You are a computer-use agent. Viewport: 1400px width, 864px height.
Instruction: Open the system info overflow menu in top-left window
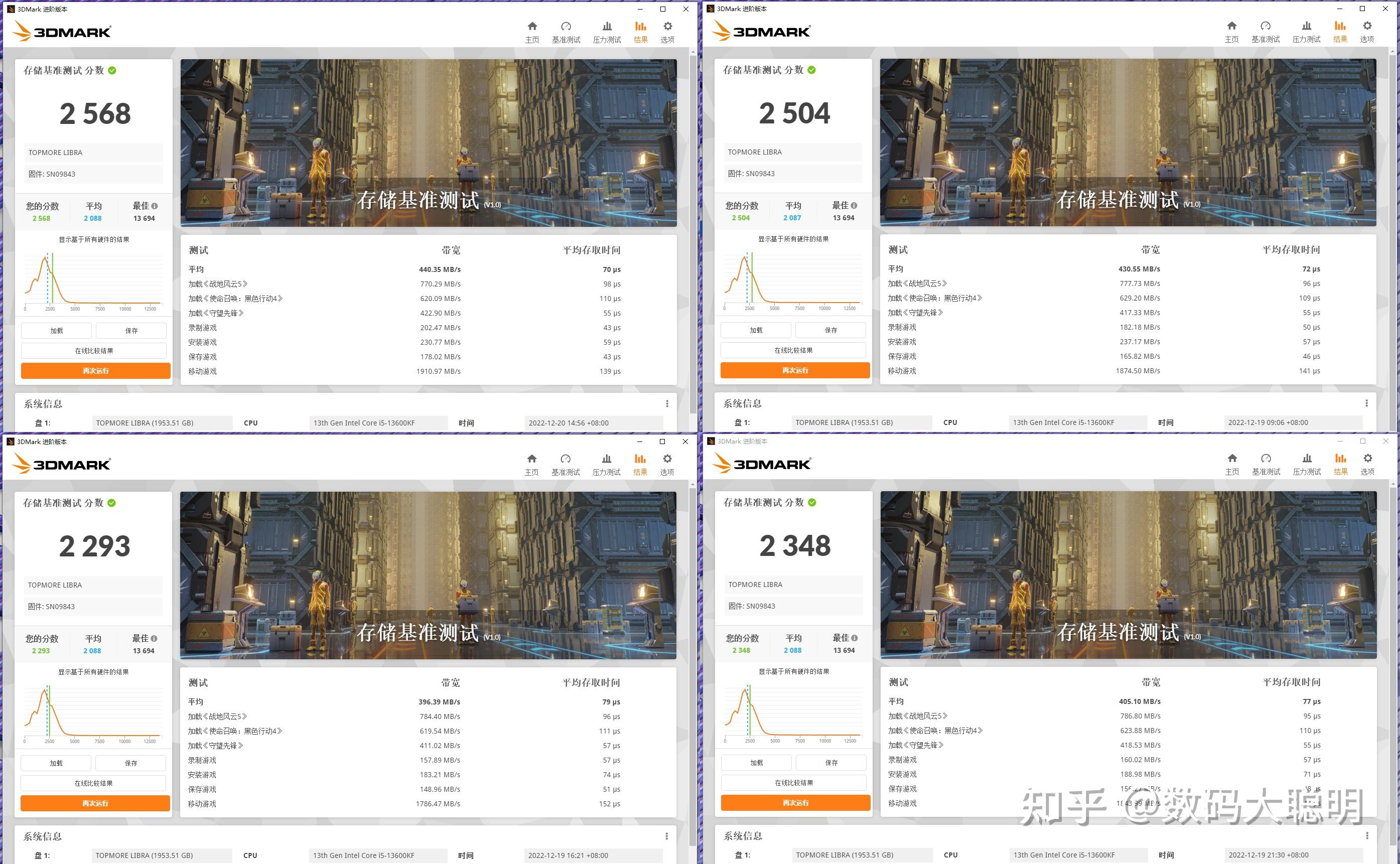point(667,403)
